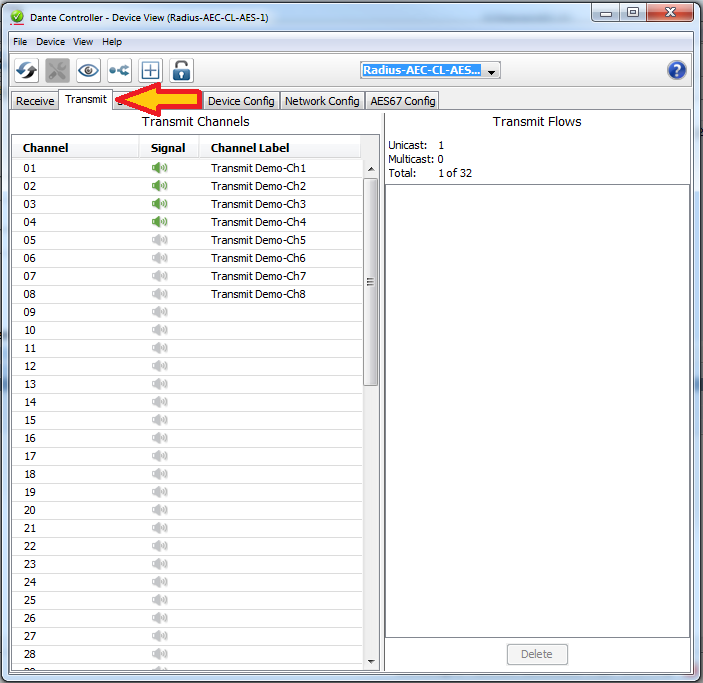703x683 pixels.
Task: Click the '1 of 32' total flows text
Action: 455,173
